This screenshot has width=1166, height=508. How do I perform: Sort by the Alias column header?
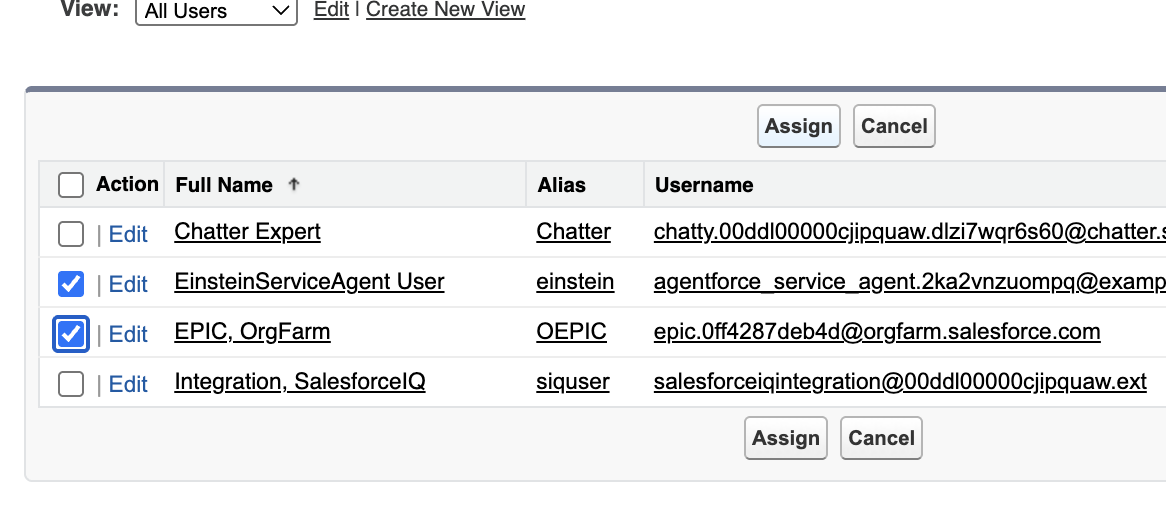[x=561, y=185]
